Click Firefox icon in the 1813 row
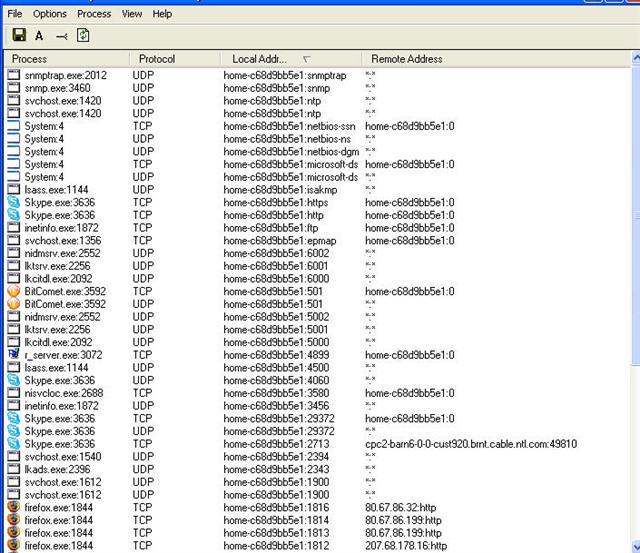 [x=13, y=532]
